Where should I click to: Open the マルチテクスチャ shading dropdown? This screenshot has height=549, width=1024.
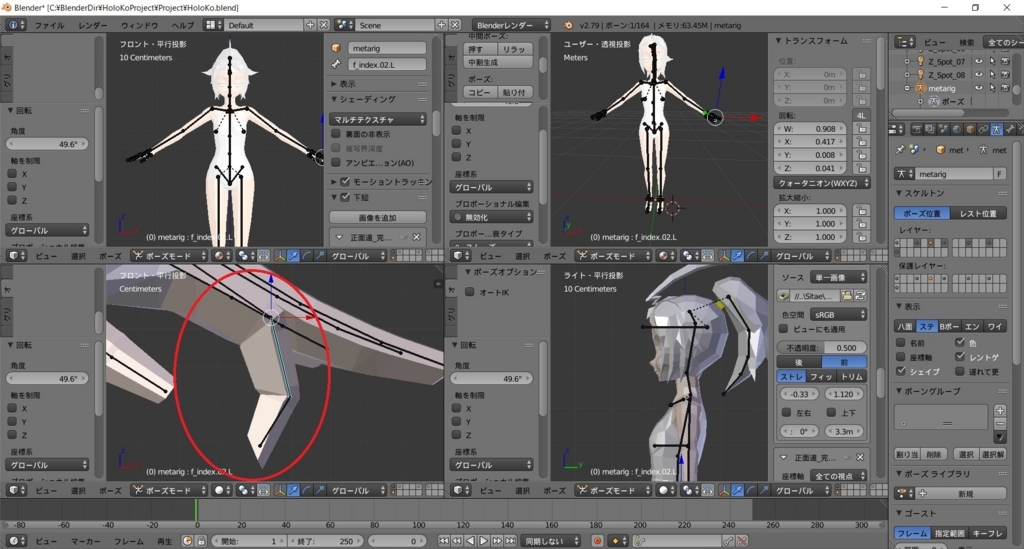pyautogui.click(x=378, y=119)
